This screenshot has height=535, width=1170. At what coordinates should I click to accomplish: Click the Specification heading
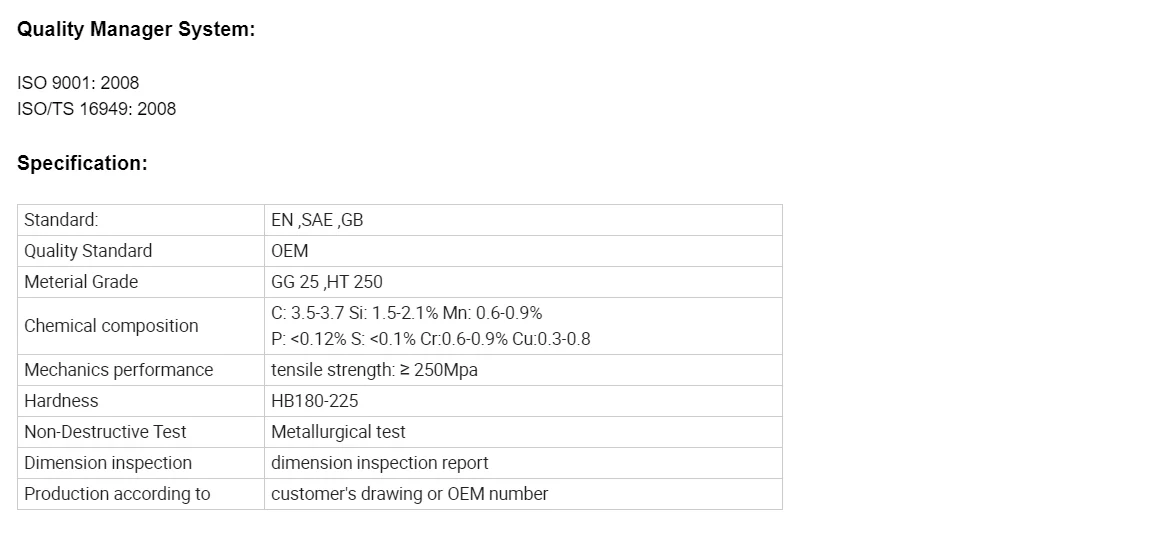click(82, 163)
